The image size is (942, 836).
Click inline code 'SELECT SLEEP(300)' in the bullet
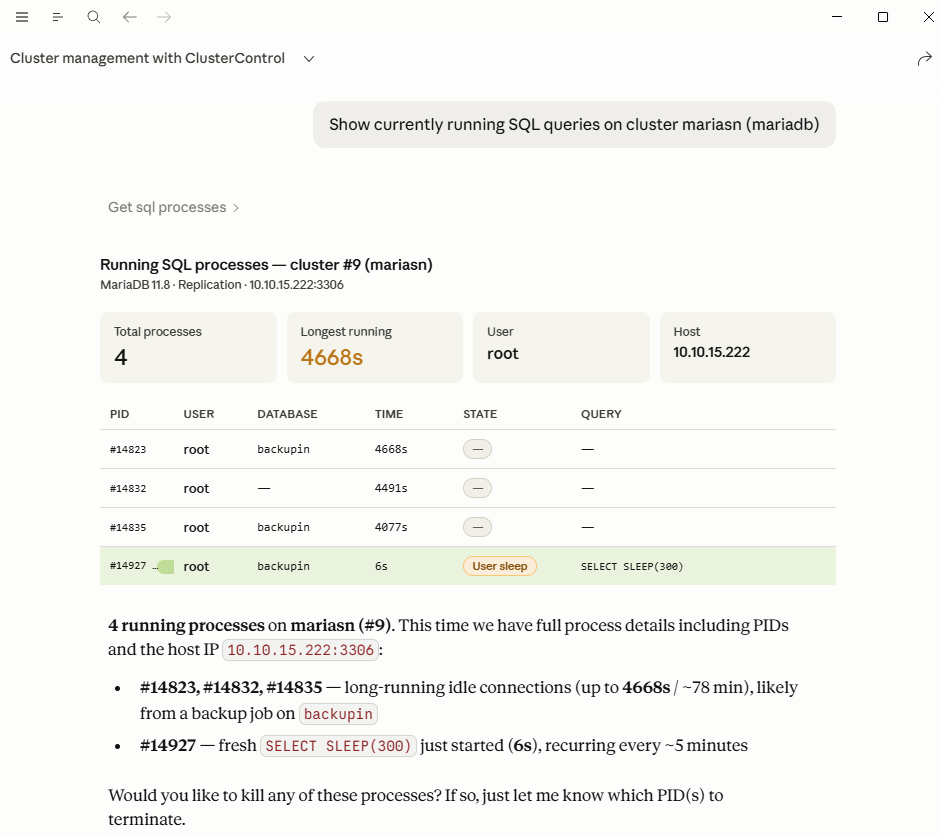[x=338, y=746]
